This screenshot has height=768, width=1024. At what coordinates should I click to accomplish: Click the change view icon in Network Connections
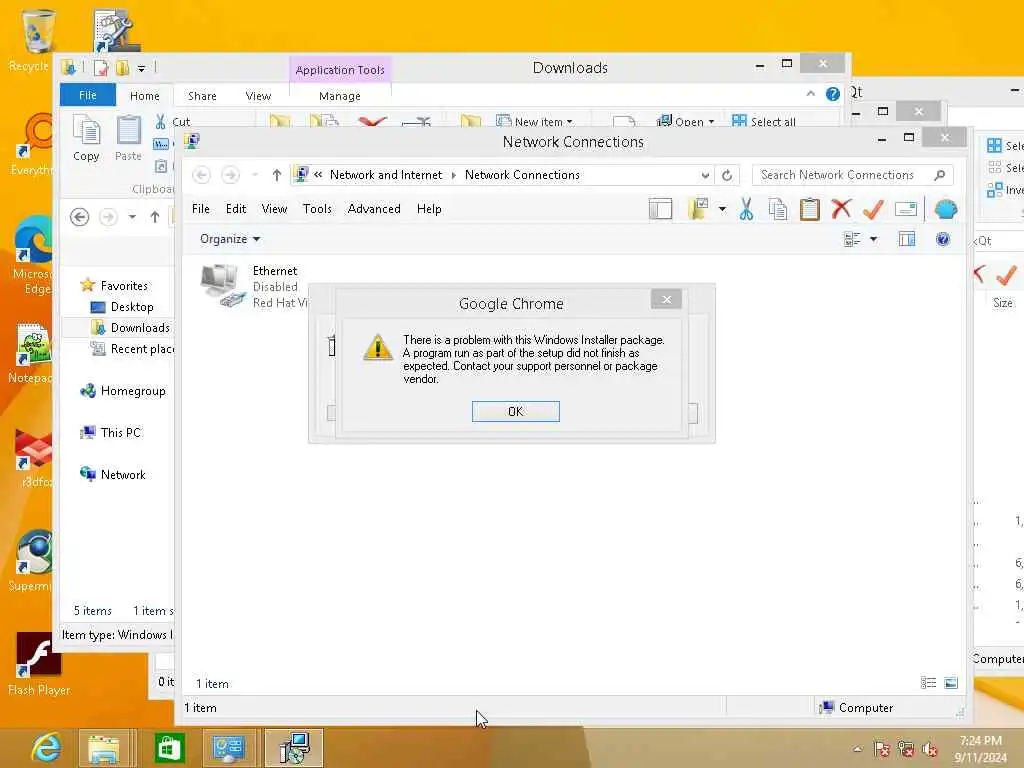click(x=852, y=239)
